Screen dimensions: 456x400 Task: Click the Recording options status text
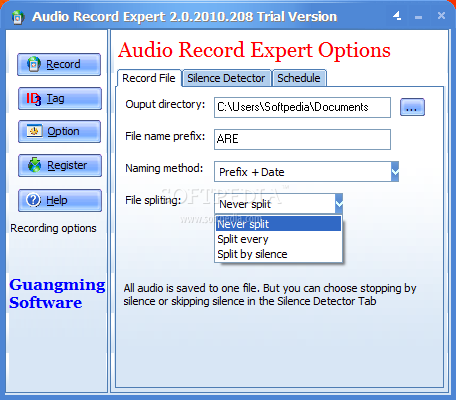pyautogui.click(x=53, y=228)
